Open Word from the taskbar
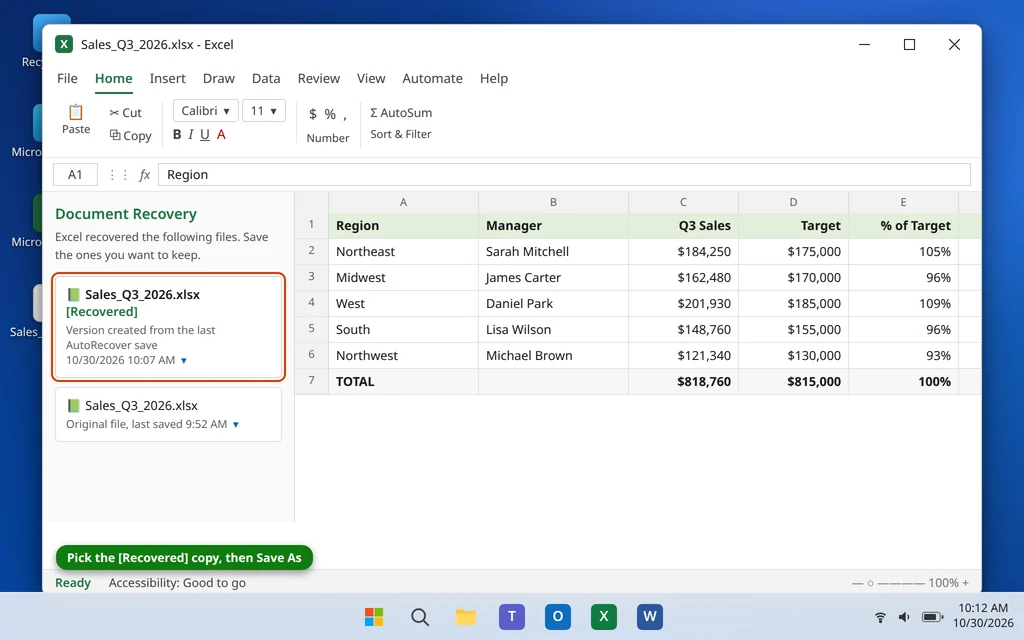Viewport: 1024px width, 640px height. [x=650, y=616]
